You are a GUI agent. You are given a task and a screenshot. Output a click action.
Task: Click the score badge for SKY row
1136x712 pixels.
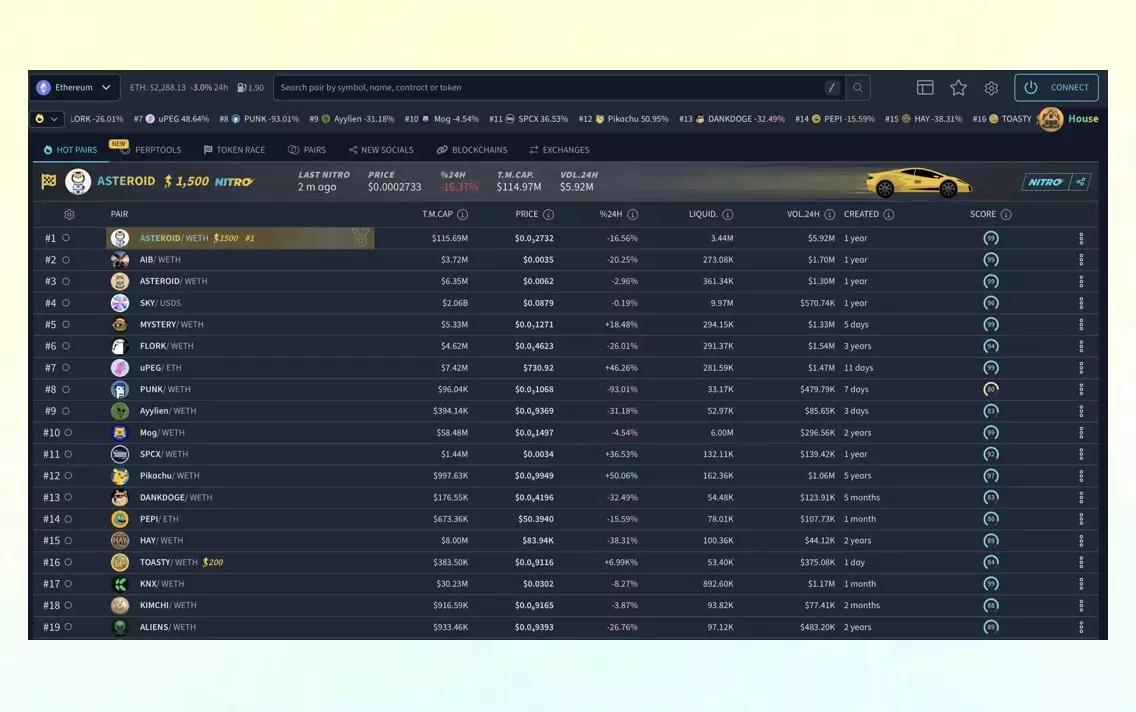pyautogui.click(x=991, y=303)
